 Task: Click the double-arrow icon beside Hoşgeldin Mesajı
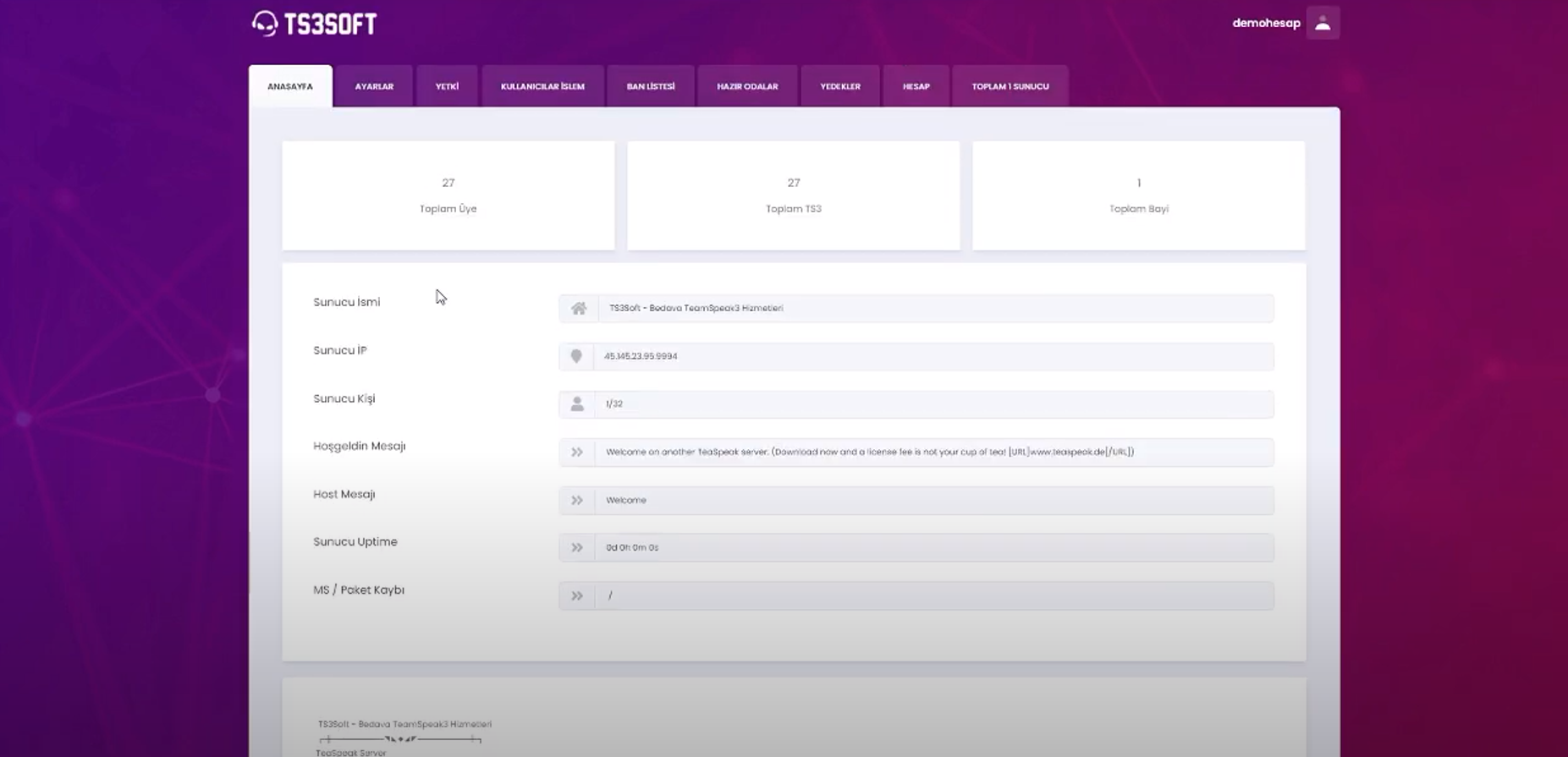point(577,453)
